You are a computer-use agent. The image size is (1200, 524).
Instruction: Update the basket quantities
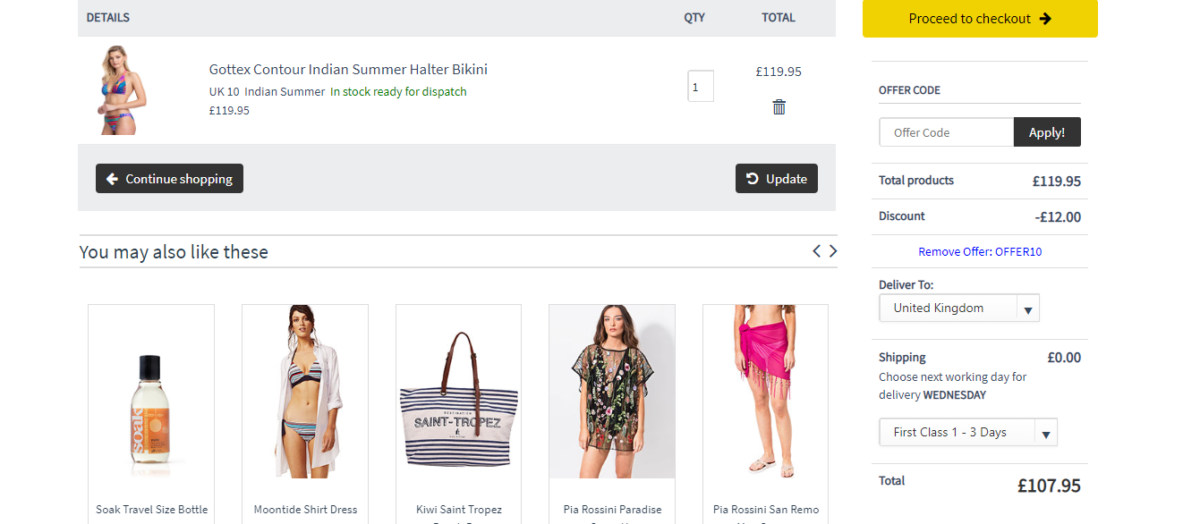[x=776, y=179]
